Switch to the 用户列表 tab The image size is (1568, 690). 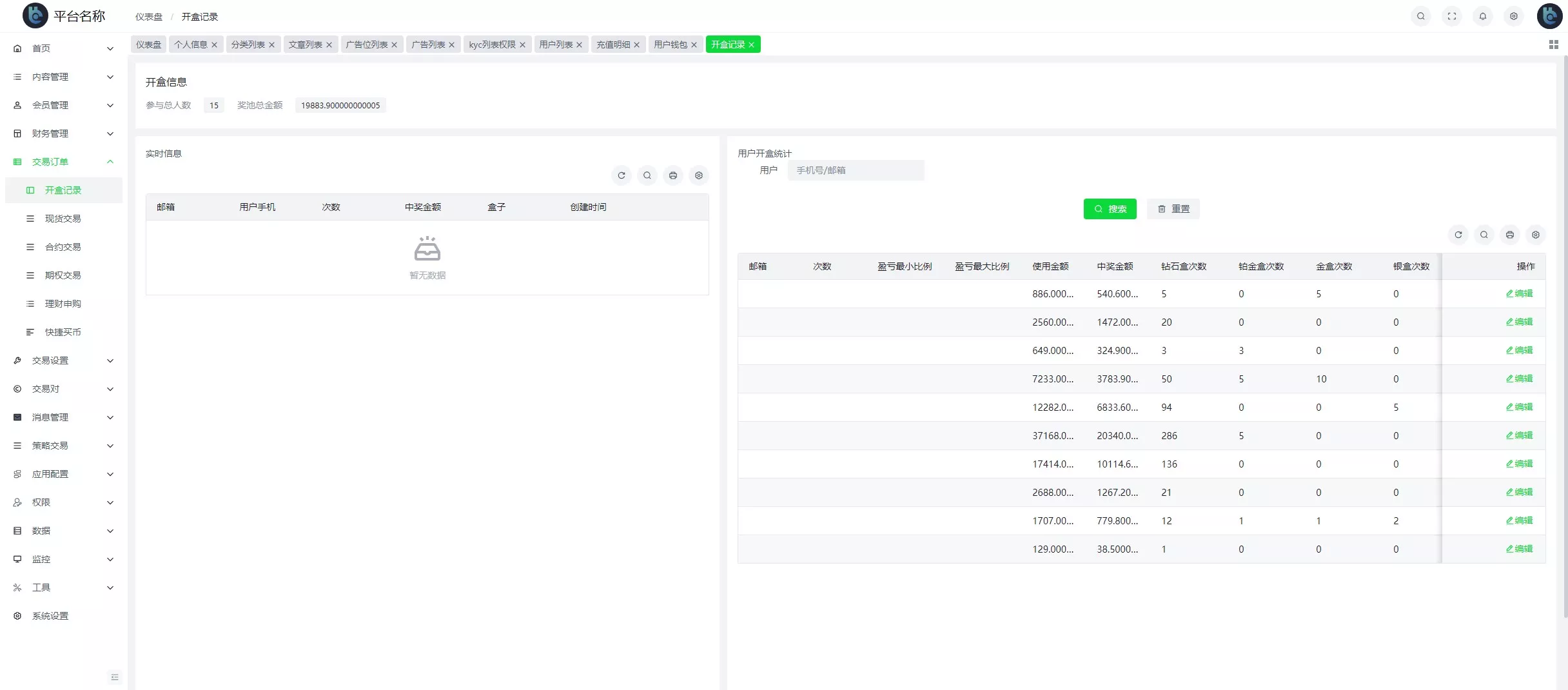(x=555, y=44)
